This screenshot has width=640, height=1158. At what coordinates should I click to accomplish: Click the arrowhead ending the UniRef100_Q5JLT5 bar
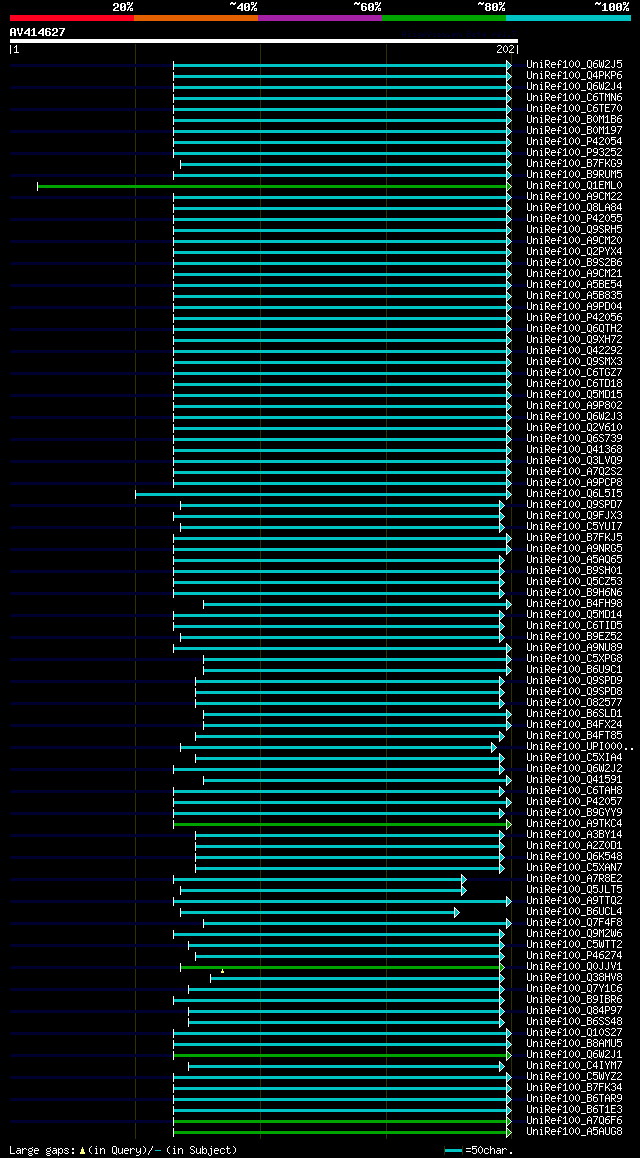(x=464, y=890)
